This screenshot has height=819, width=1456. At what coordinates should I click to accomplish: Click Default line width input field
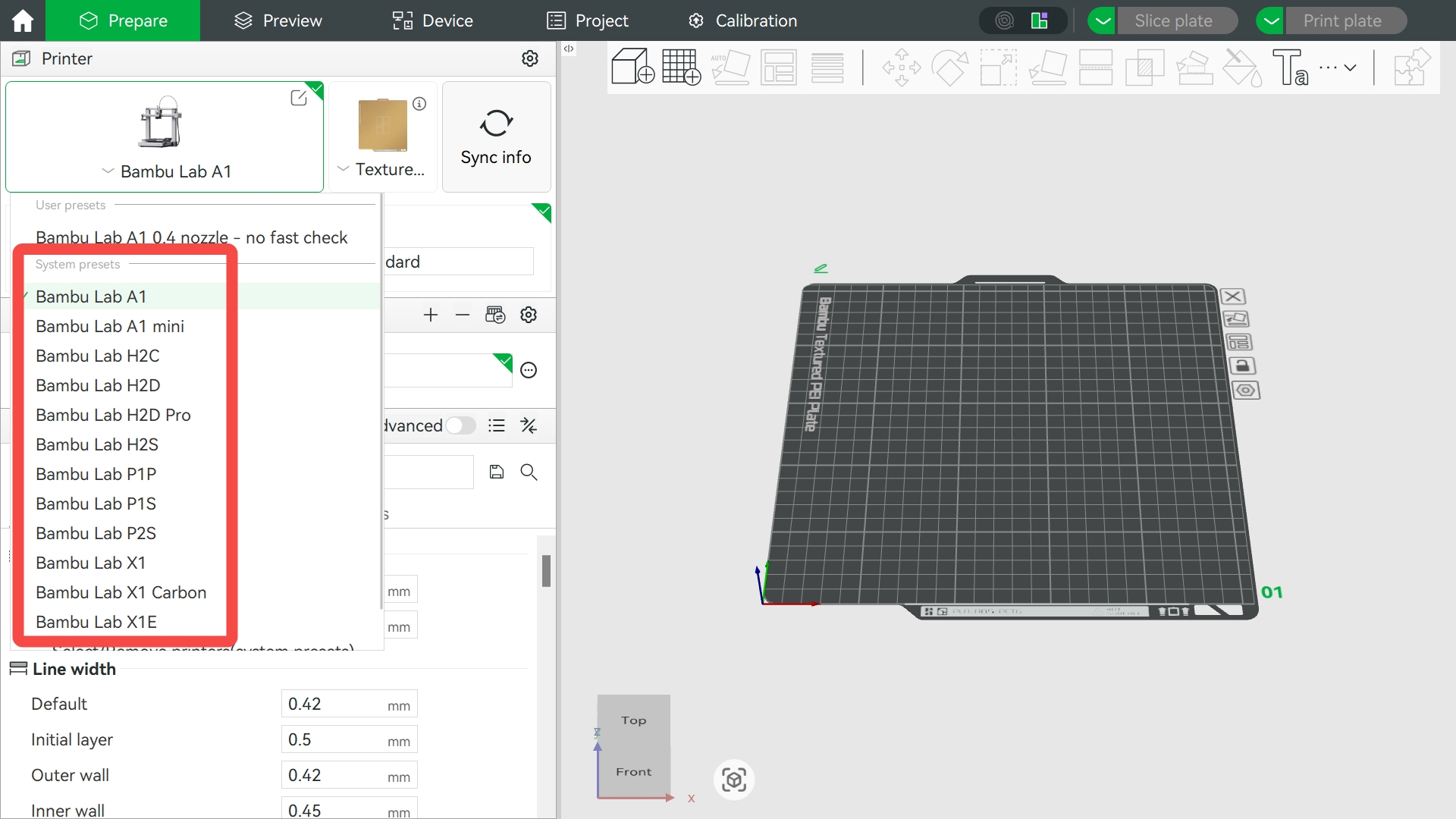coord(349,704)
